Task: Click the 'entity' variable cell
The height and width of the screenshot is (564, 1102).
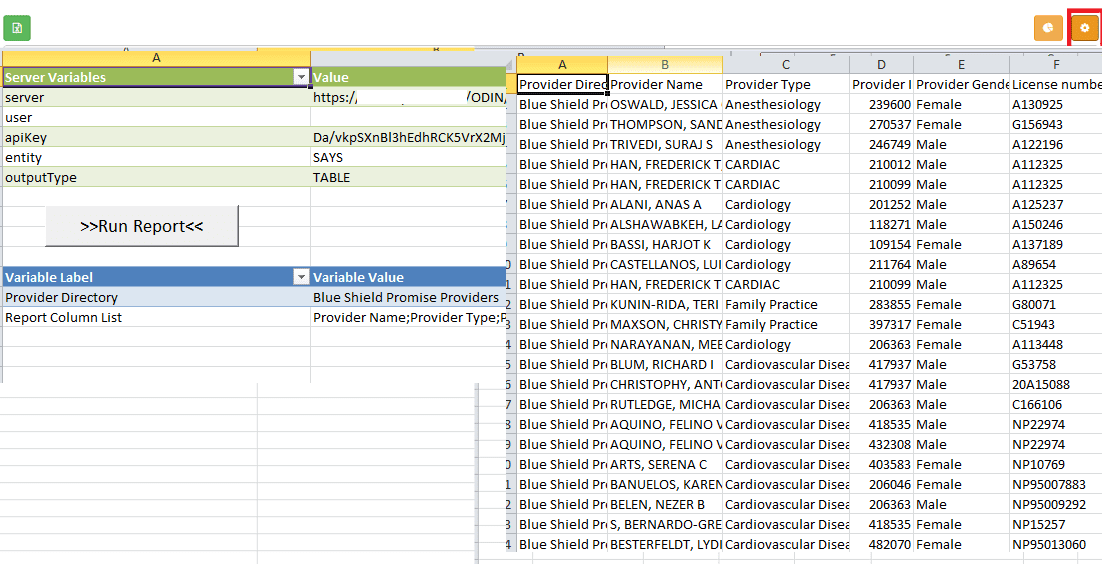Action: coord(156,158)
